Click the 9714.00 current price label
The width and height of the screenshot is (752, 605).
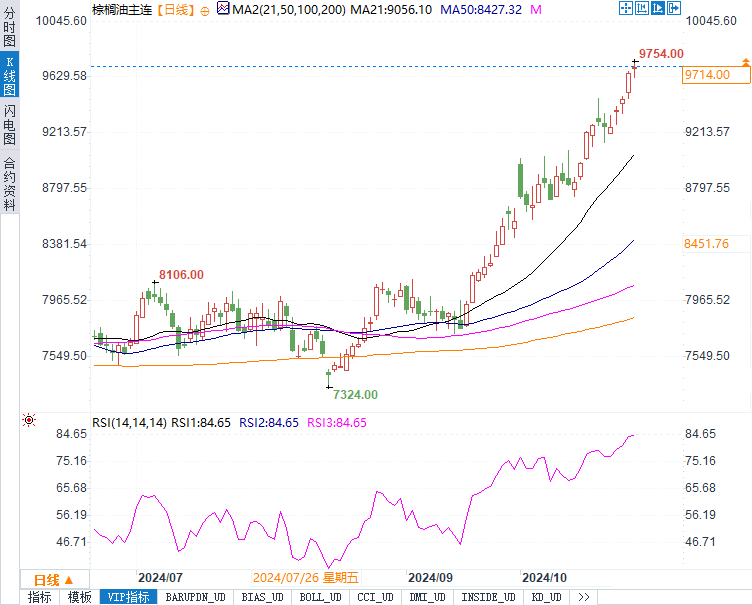[706, 75]
